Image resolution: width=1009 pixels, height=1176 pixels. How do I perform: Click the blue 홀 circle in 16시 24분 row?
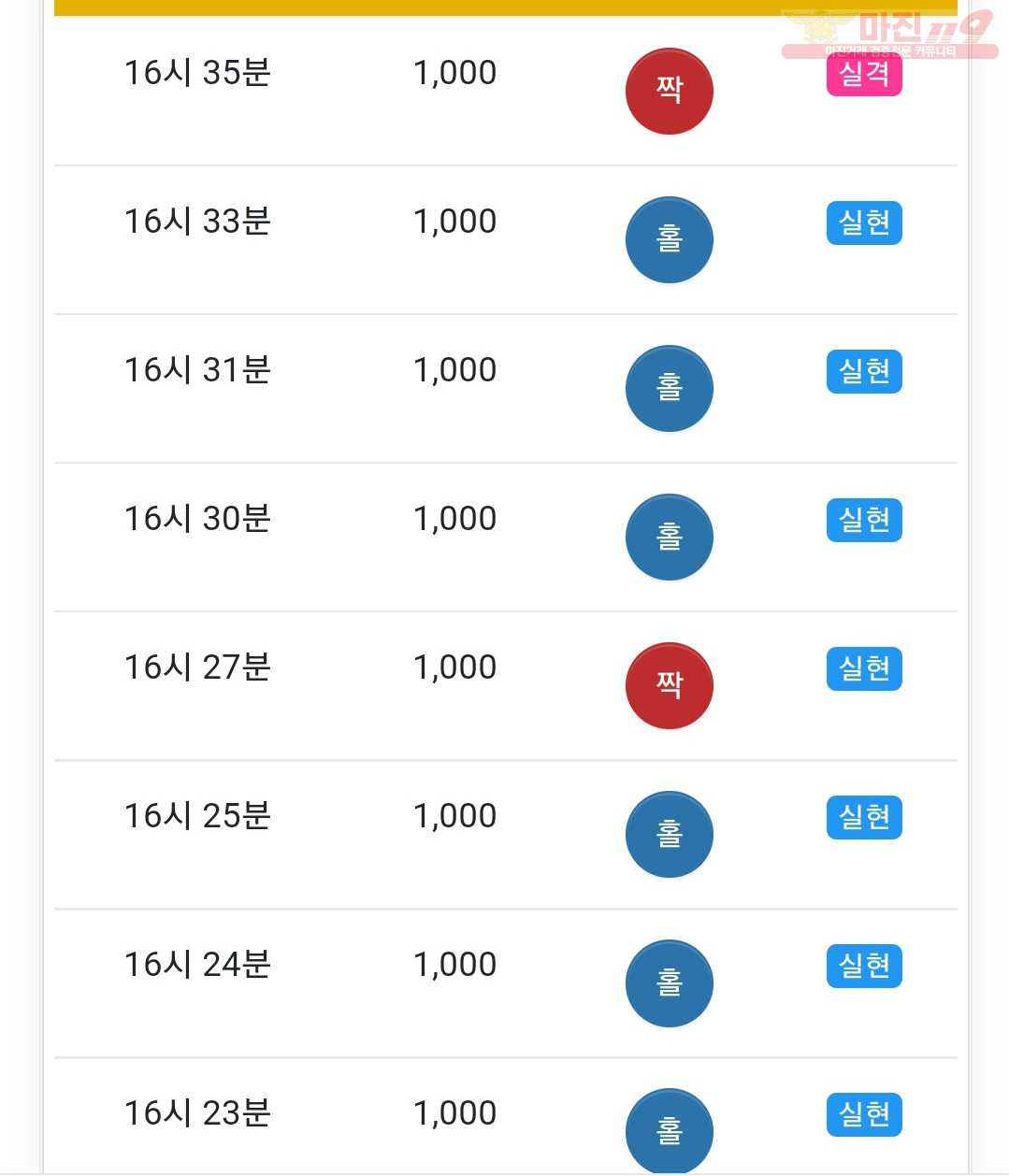pos(669,983)
